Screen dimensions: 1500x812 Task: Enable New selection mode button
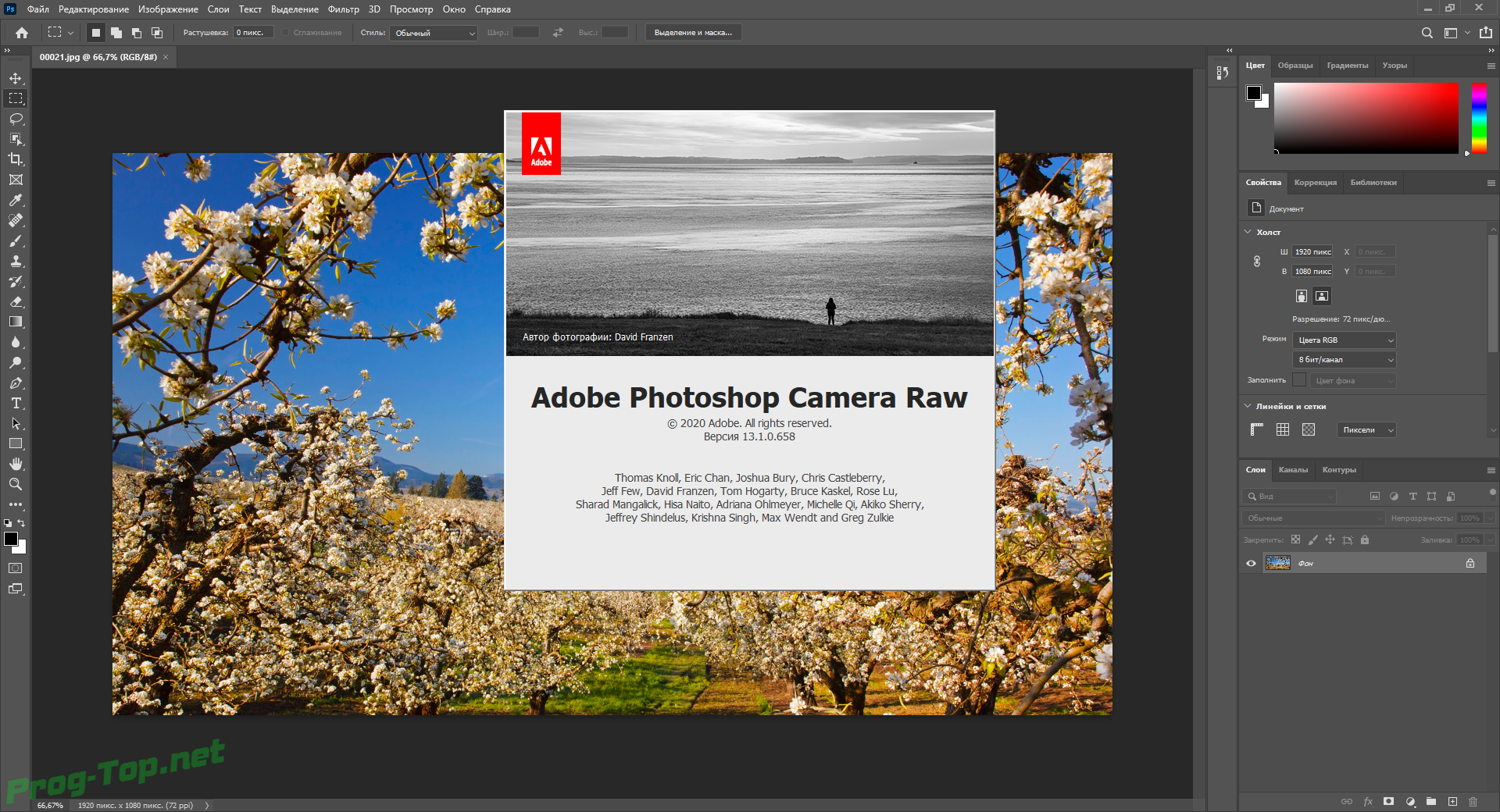tap(96, 33)
